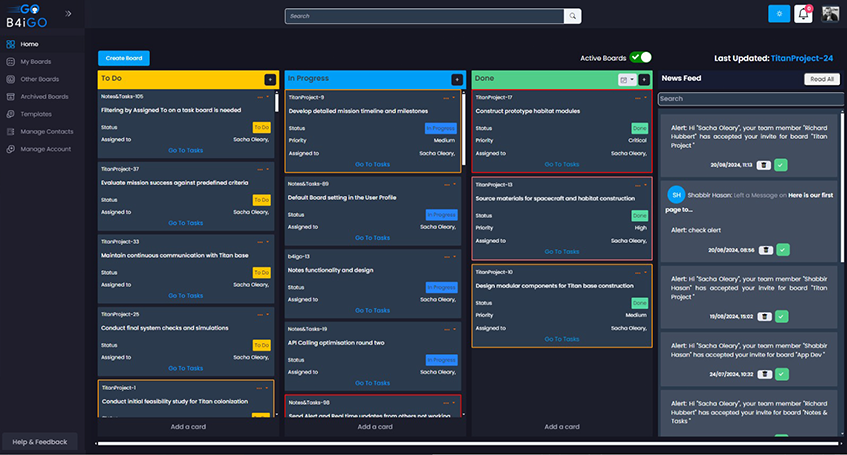Go to Archived Boards in sidebar
This screenshot has width=847, height=455.
44,97
